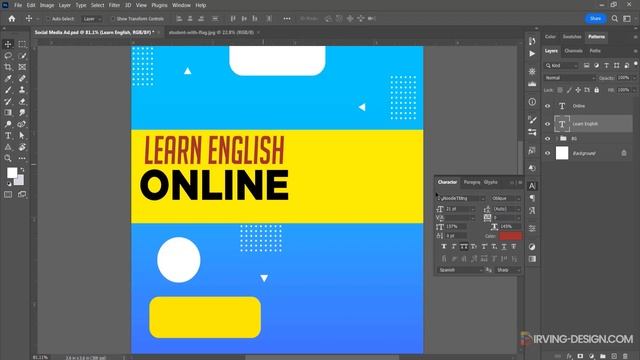Enable the Auto-Select checkbox
This screenshot has width=640, height=360.
(x=48, y=19)
